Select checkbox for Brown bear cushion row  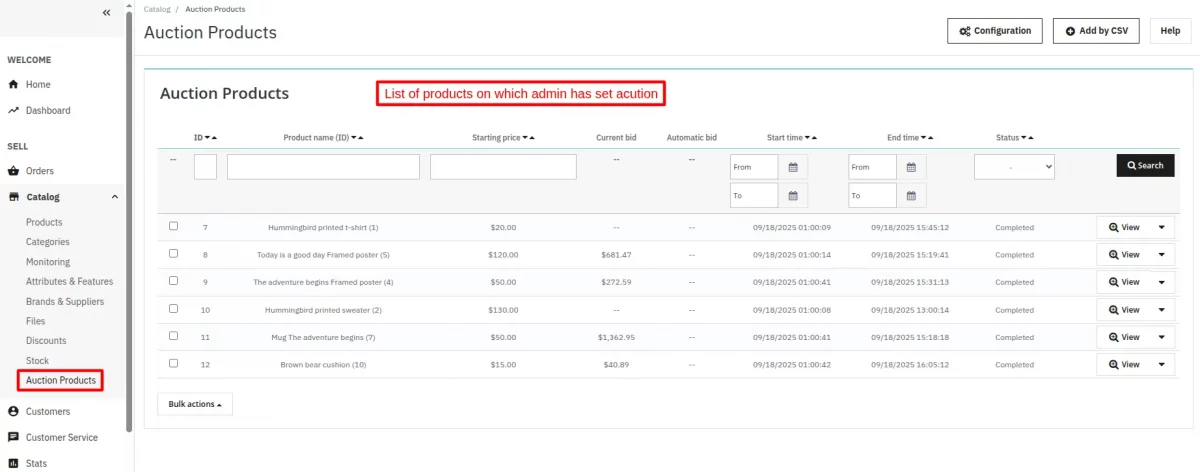click(173, 363)
